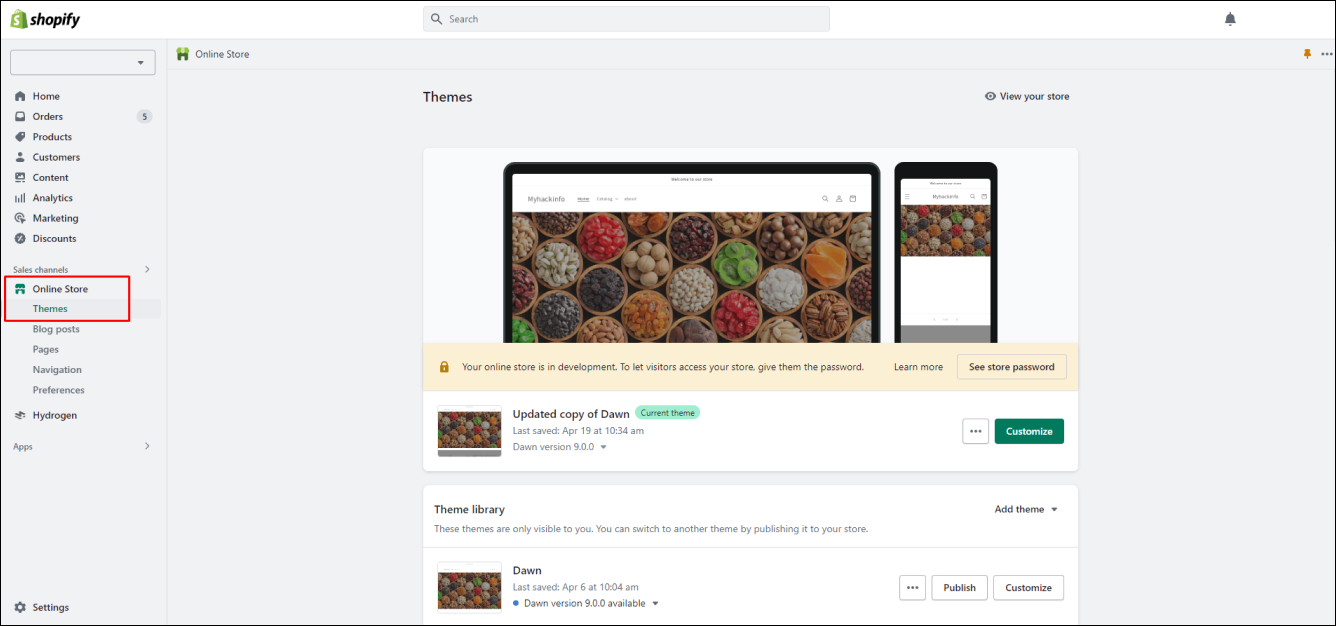Customize the current Updated copy of Dawn theme
The image size is (1336, 626).
(x=1029, y=431)
